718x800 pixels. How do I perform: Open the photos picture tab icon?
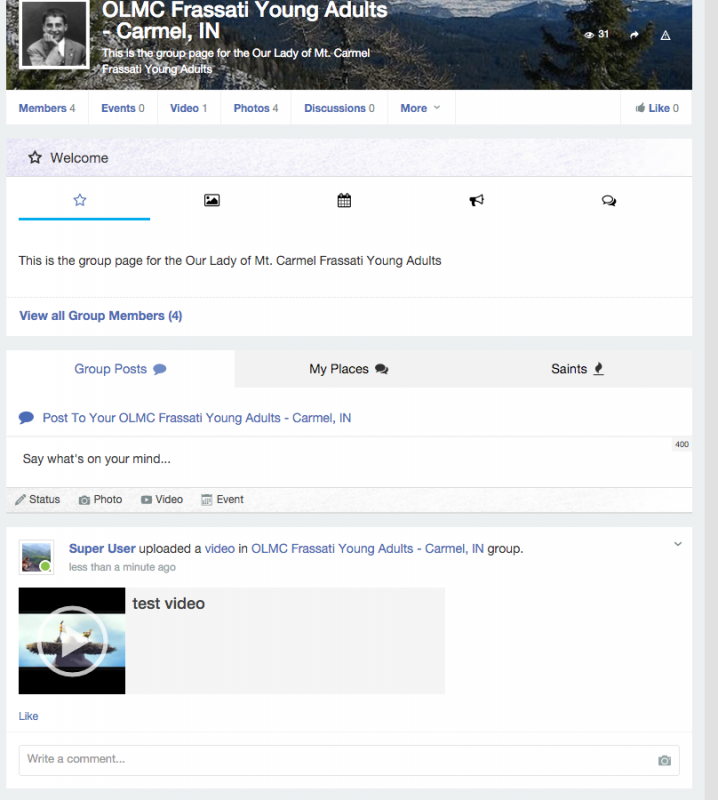212,200
